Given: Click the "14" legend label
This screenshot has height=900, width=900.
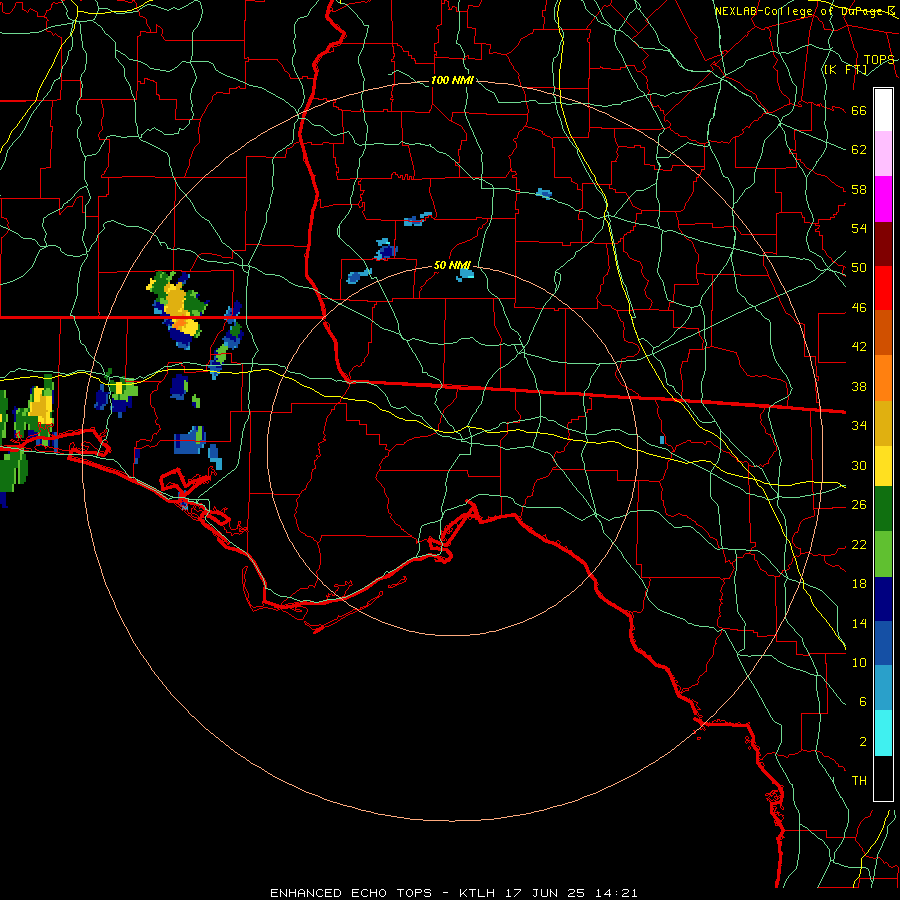Looking at the screenshot, I should tap(859, 623).
